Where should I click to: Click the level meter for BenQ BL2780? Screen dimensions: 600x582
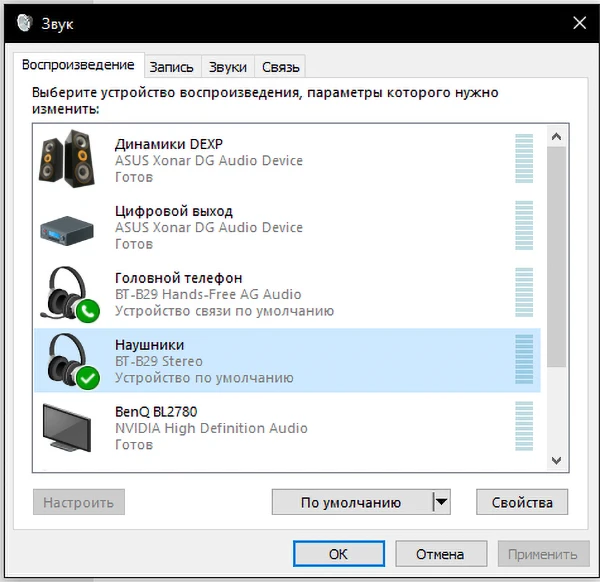point(524,426)
